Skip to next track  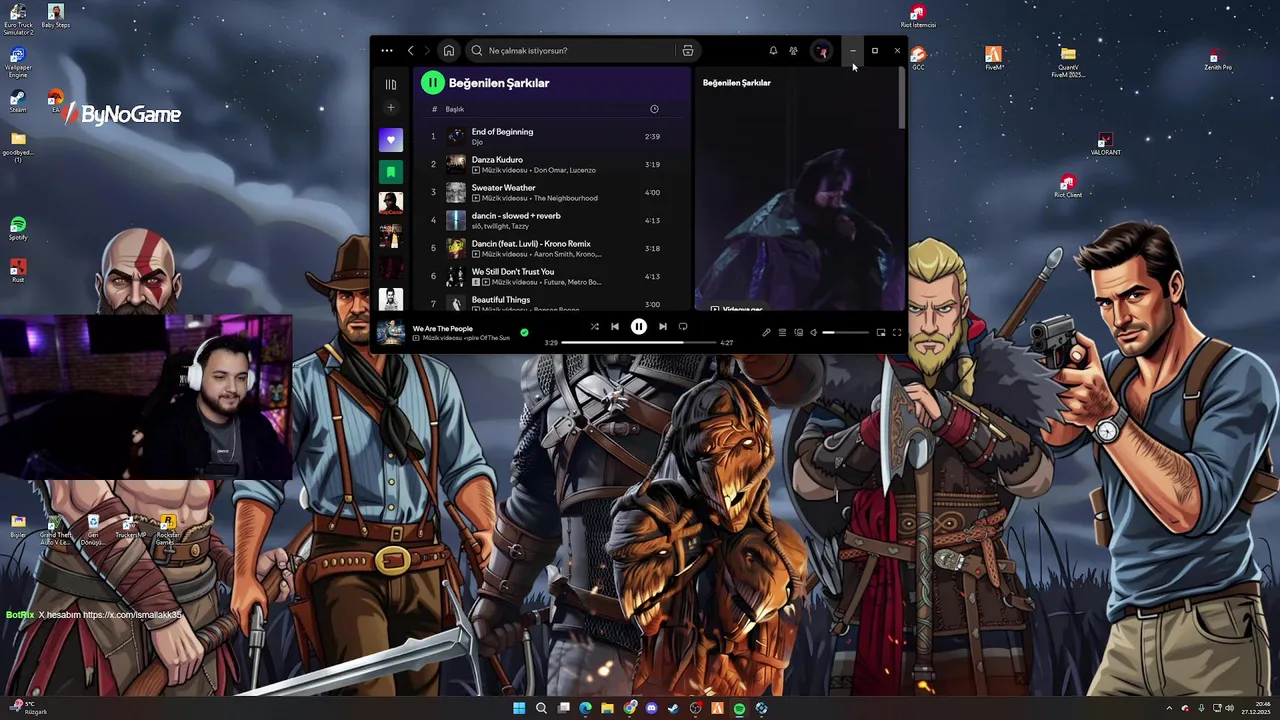(662, 326)
